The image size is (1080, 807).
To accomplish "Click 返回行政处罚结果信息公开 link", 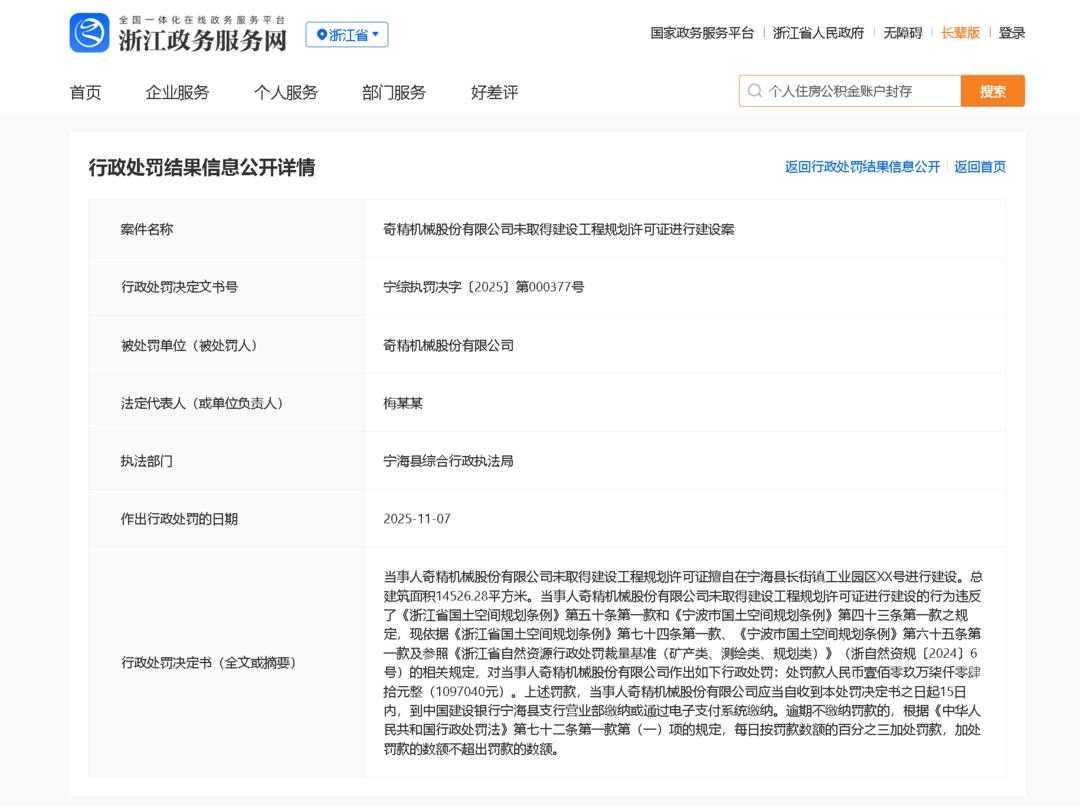I will point(862,167).
